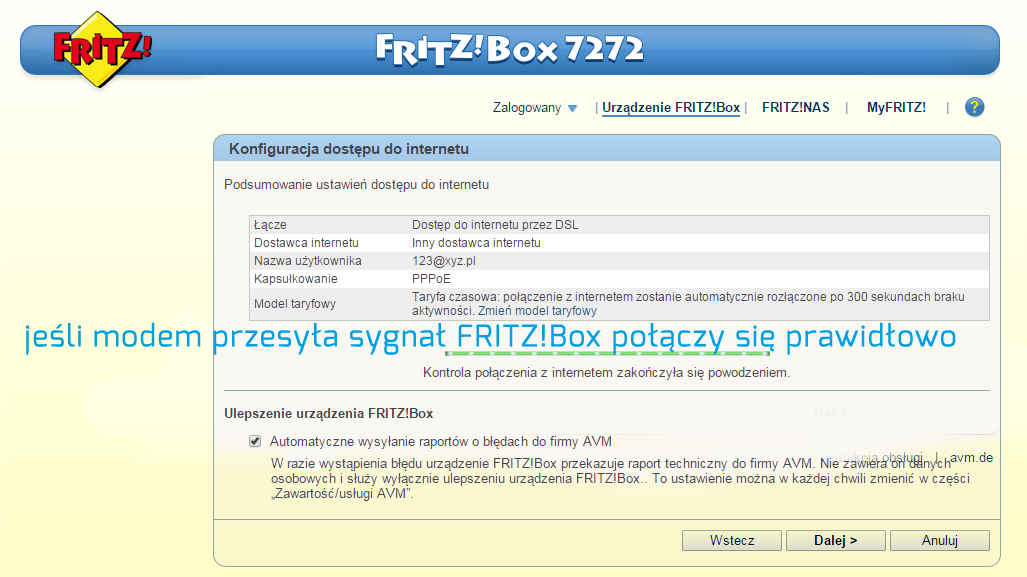Switch to FRITZ!NAS section
1027x577 pixels.
(795, 107)
